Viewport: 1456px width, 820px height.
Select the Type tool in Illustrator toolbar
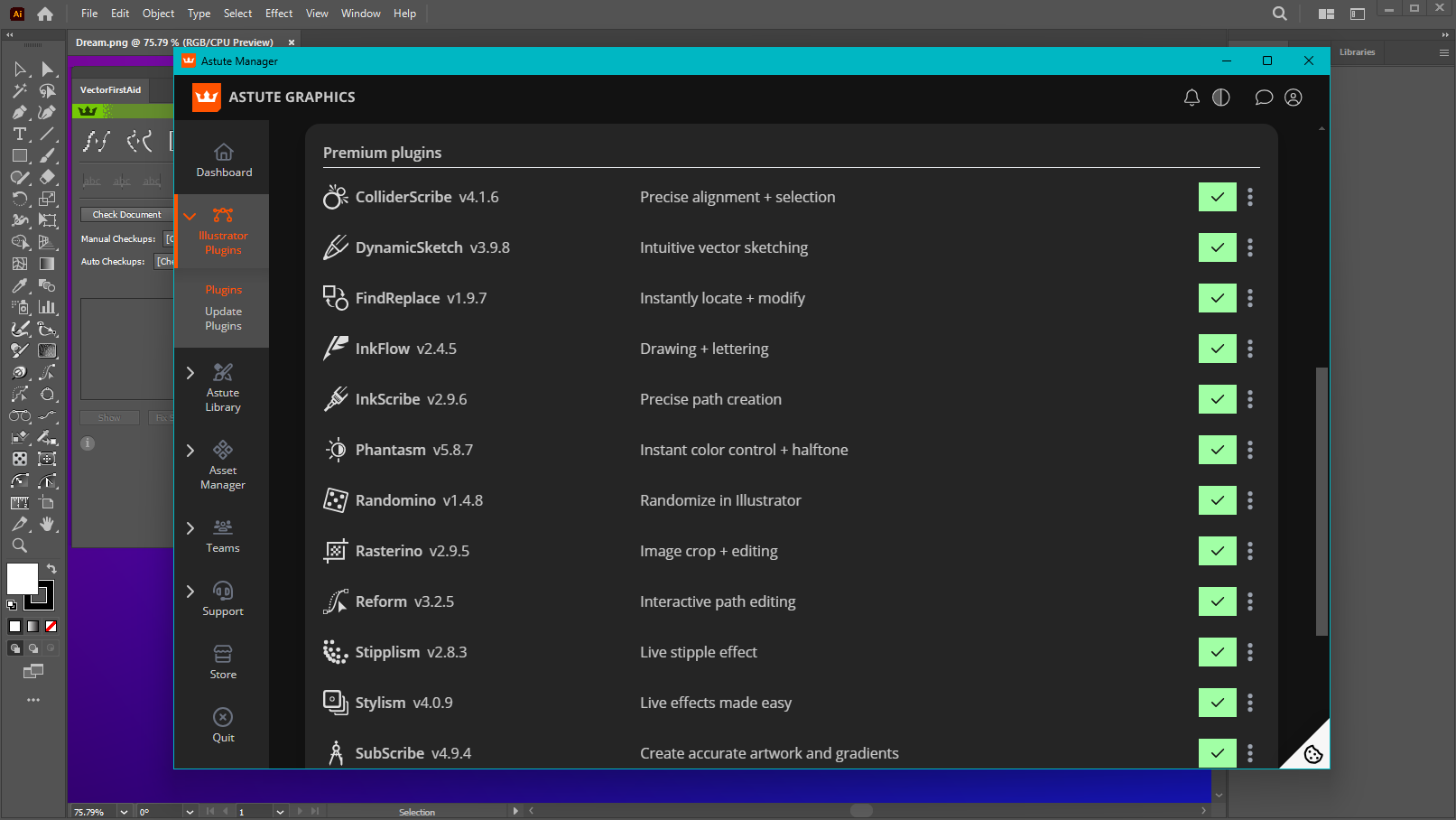(20, 134)
